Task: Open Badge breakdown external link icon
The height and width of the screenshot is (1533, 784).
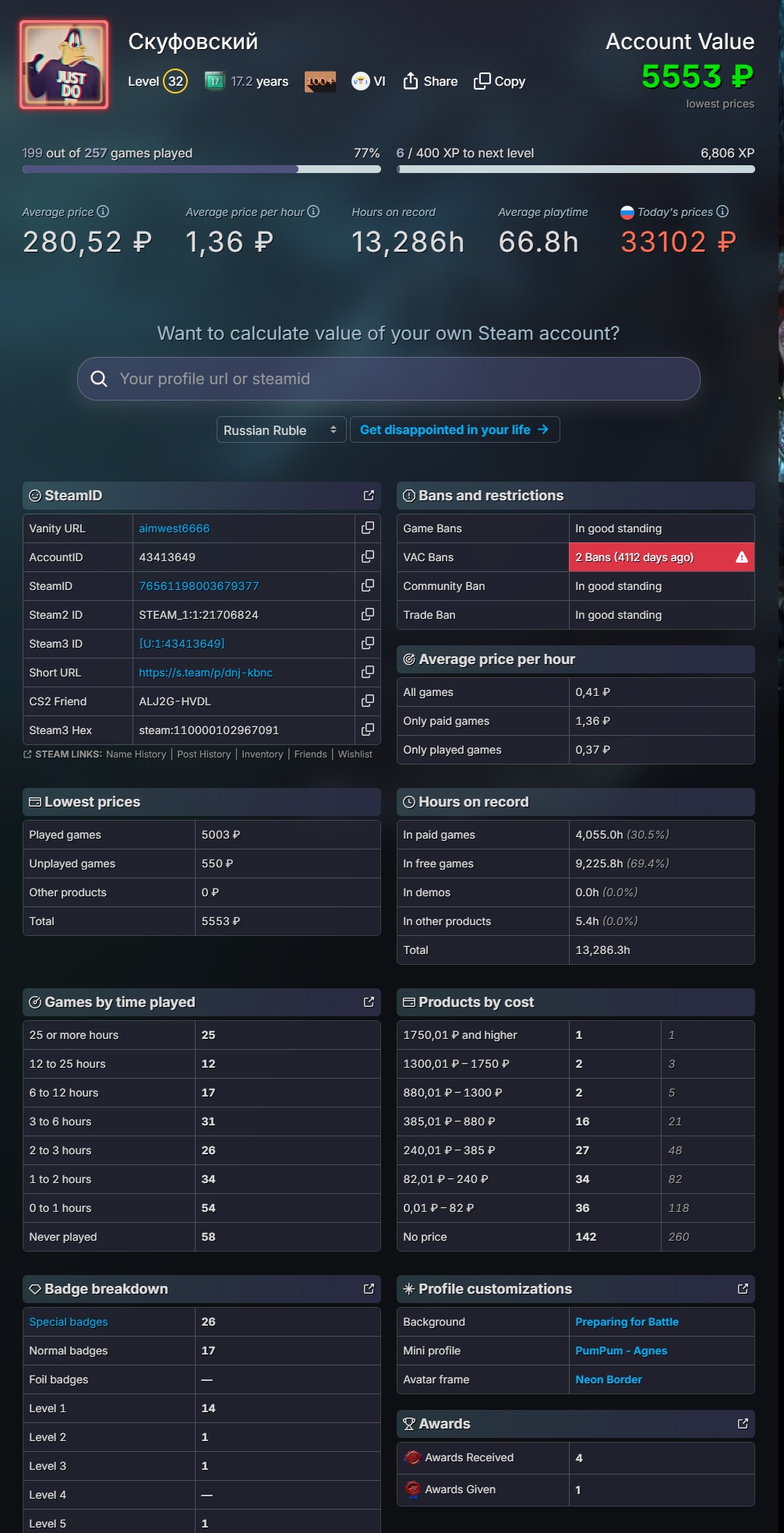Action: pyautogui.click(x=369, y=1289)
